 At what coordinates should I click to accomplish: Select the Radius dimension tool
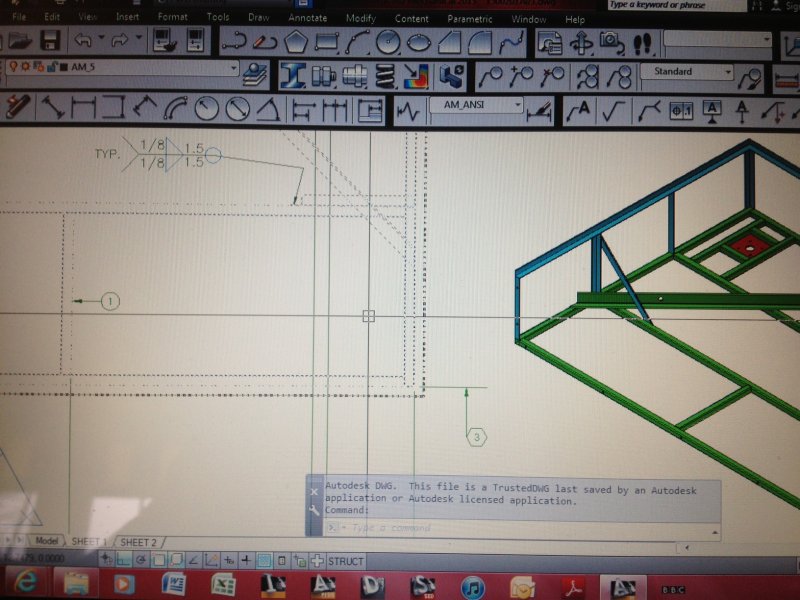click(x=206, y=109)
